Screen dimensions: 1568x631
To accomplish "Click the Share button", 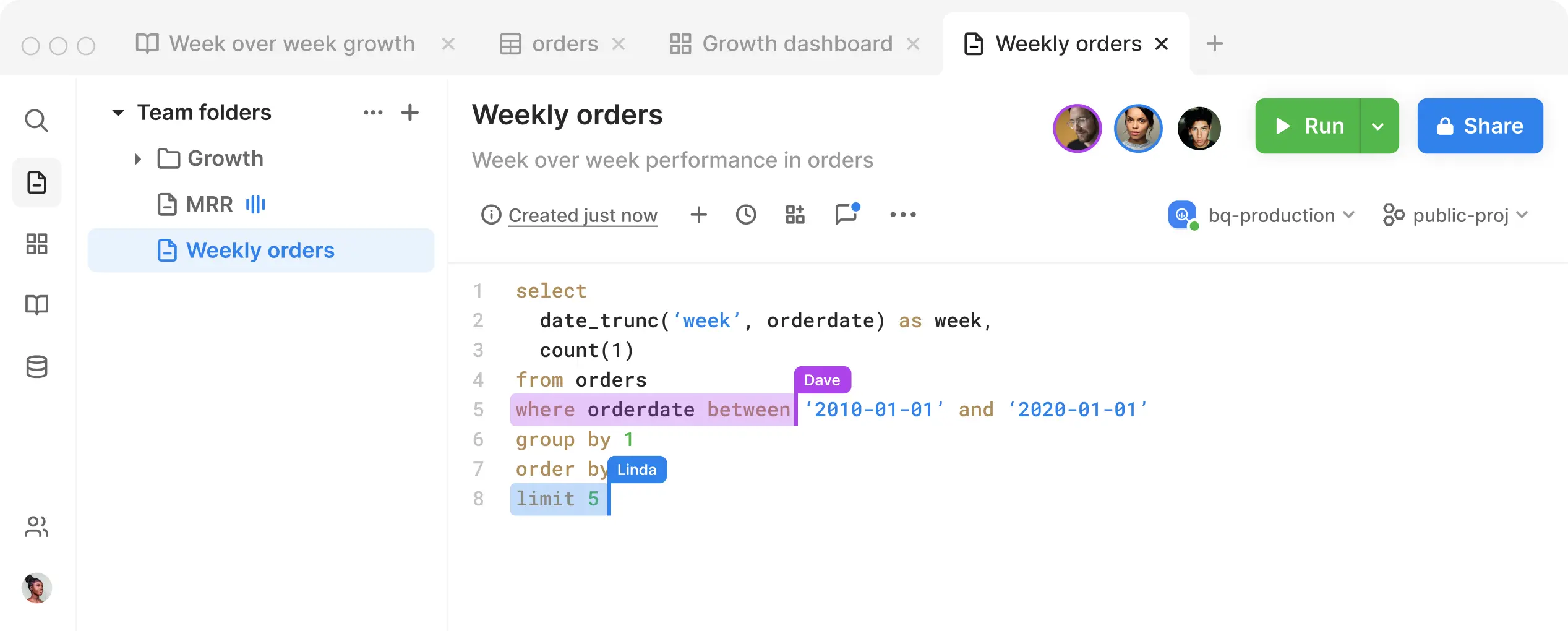I will pos(1480,126).
